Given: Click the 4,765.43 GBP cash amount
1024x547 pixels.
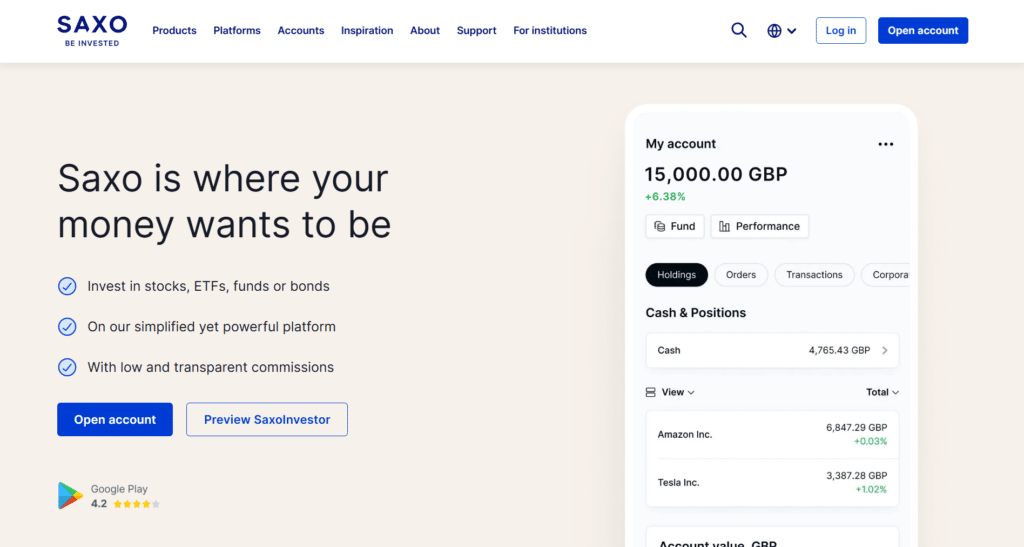Looking at the screenshot, I should tap(839, 351).
